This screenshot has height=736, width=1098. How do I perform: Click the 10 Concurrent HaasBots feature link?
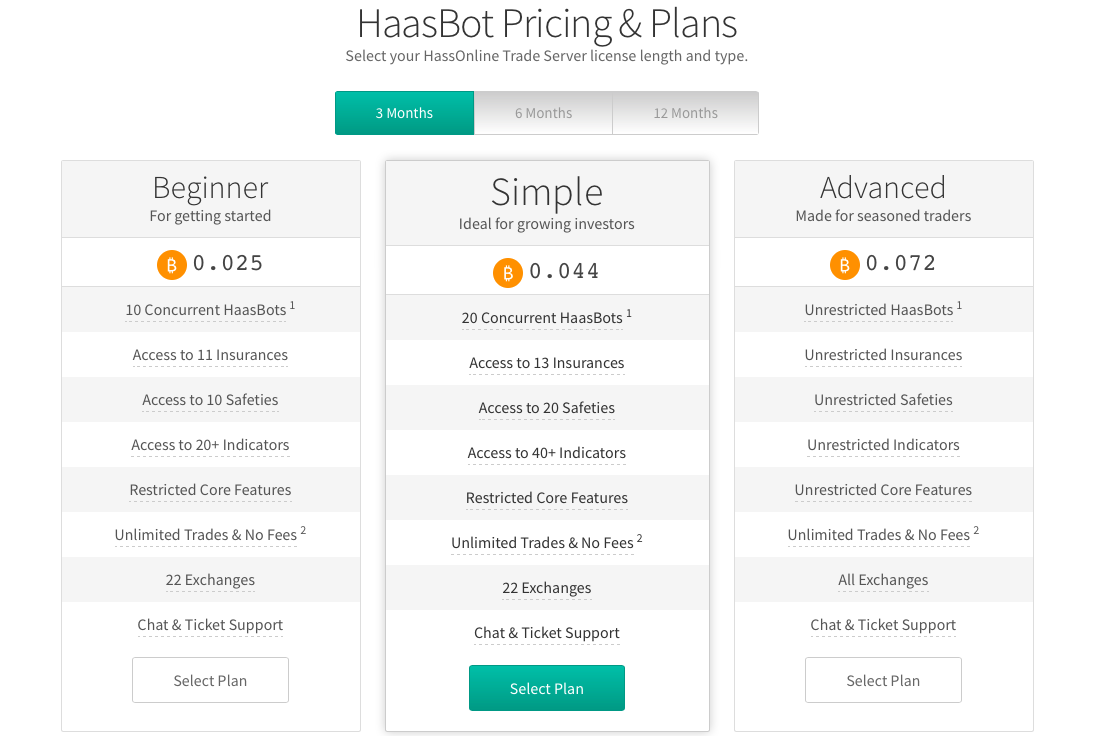(206, 310)
